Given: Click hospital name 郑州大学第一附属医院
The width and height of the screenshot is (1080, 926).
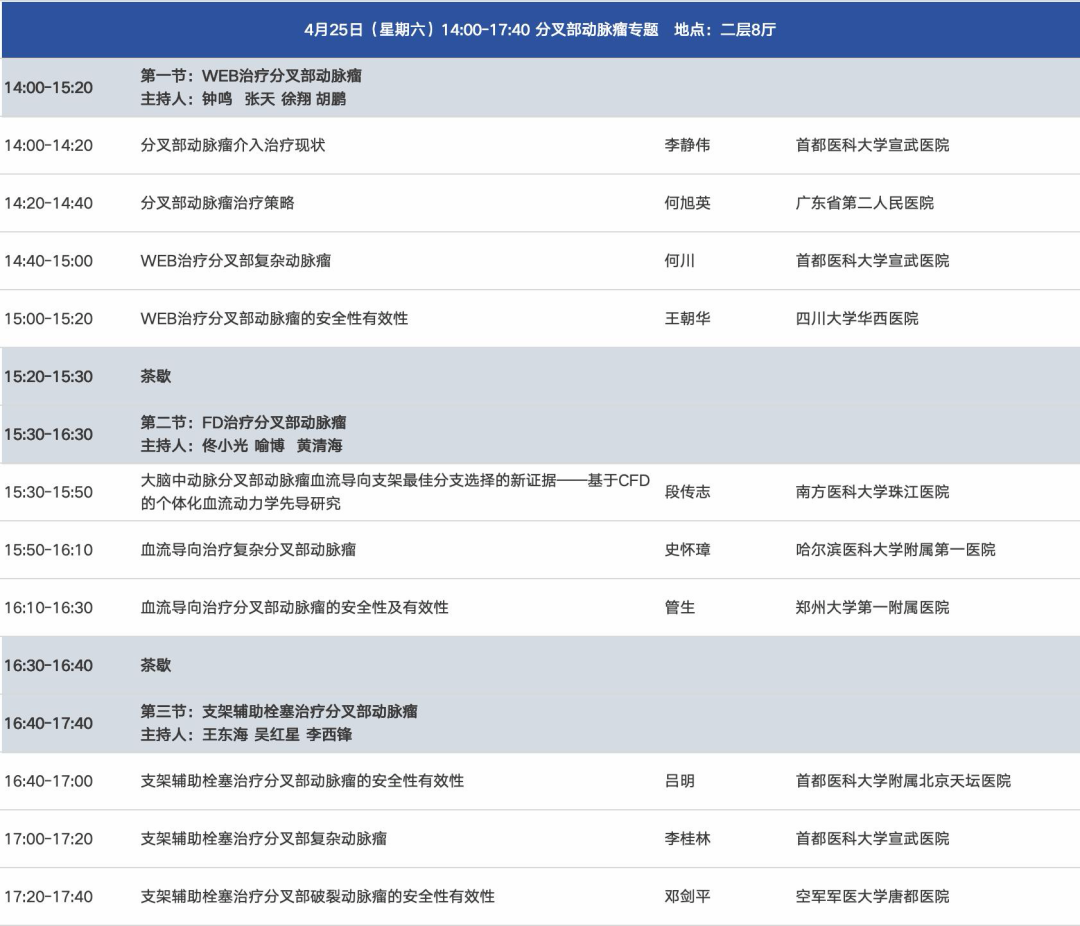Looking at the screenshot, I should 872,608.
